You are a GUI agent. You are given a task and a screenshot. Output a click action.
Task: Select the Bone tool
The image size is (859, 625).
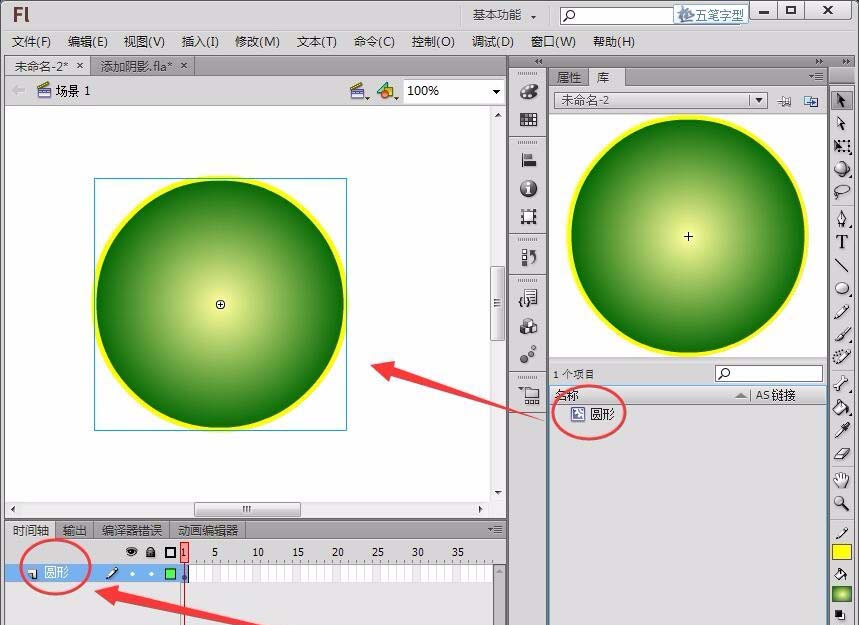841,383
